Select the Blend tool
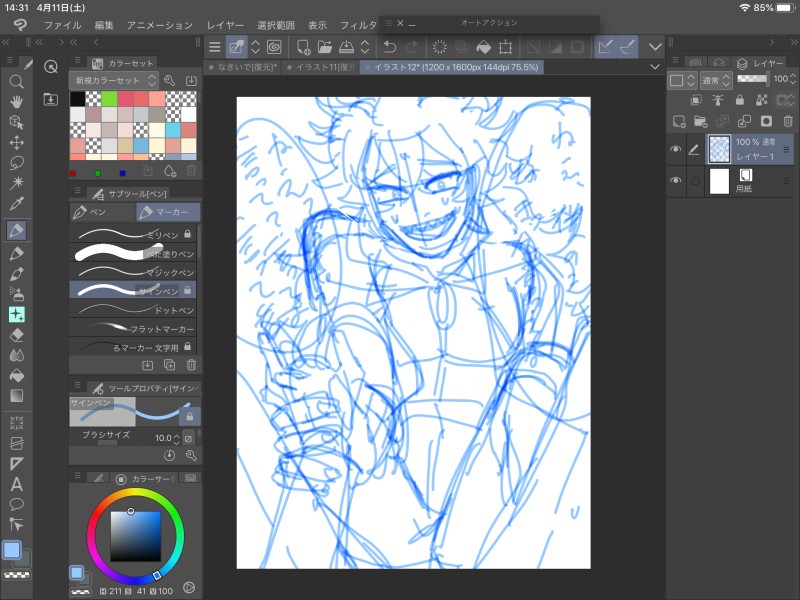 coord(16,355)
